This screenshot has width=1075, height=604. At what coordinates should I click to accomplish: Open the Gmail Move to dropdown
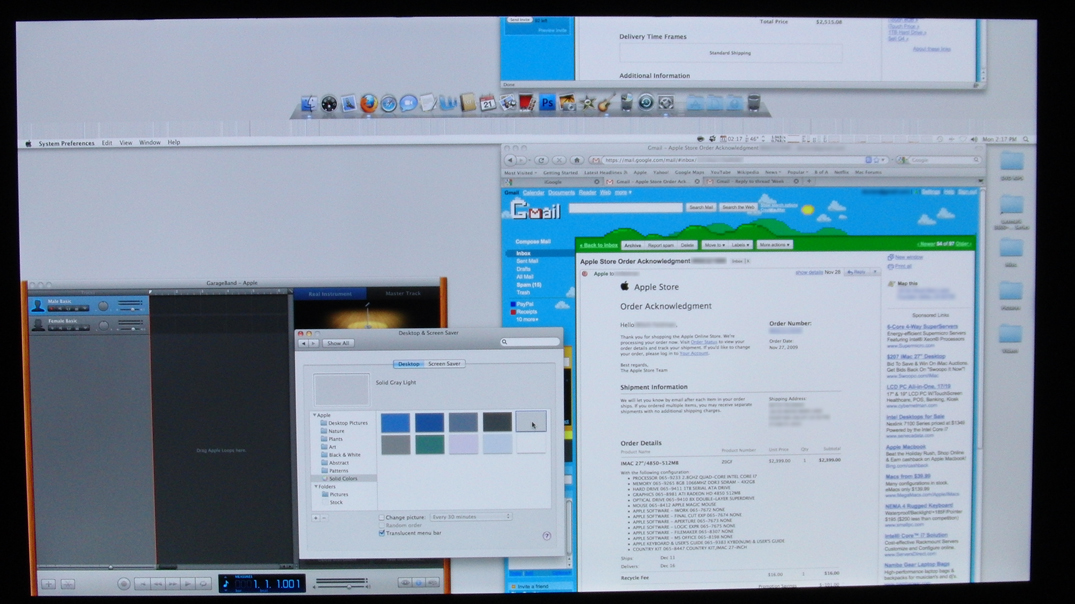[714, 245]
